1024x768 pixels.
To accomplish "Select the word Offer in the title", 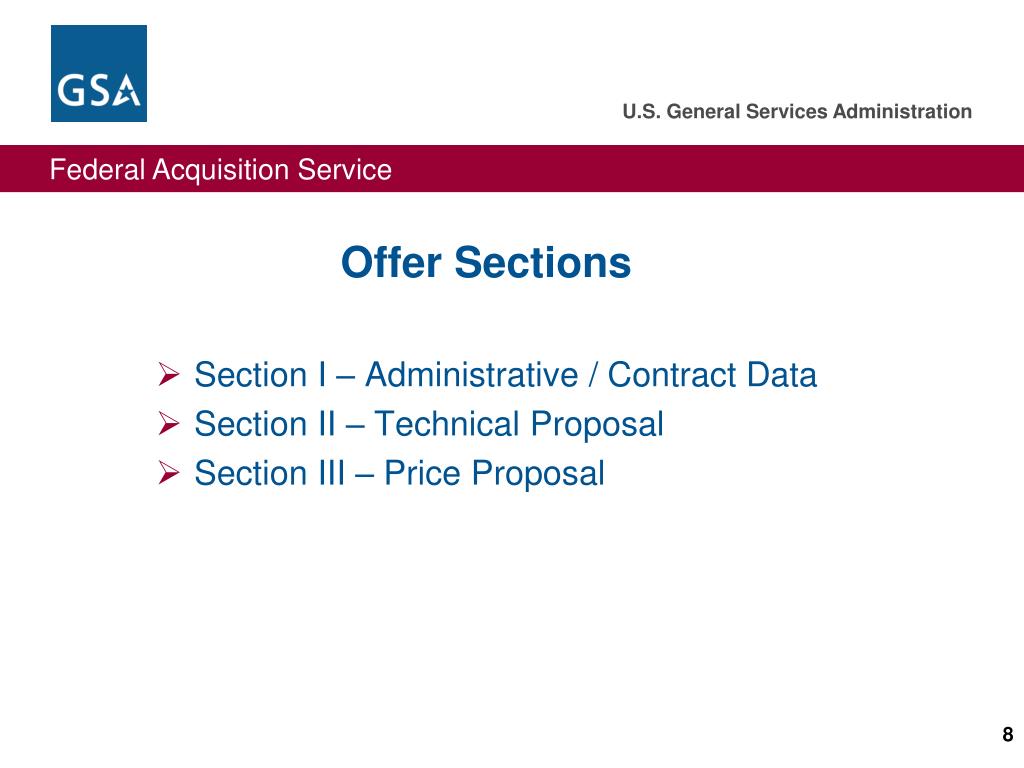I will click(x=391, y=263).
